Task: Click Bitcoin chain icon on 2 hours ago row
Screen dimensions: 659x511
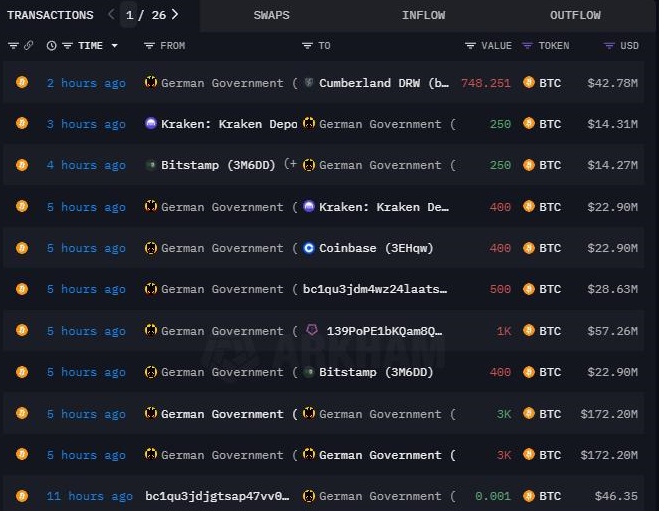Action: [x=22, y=82]
